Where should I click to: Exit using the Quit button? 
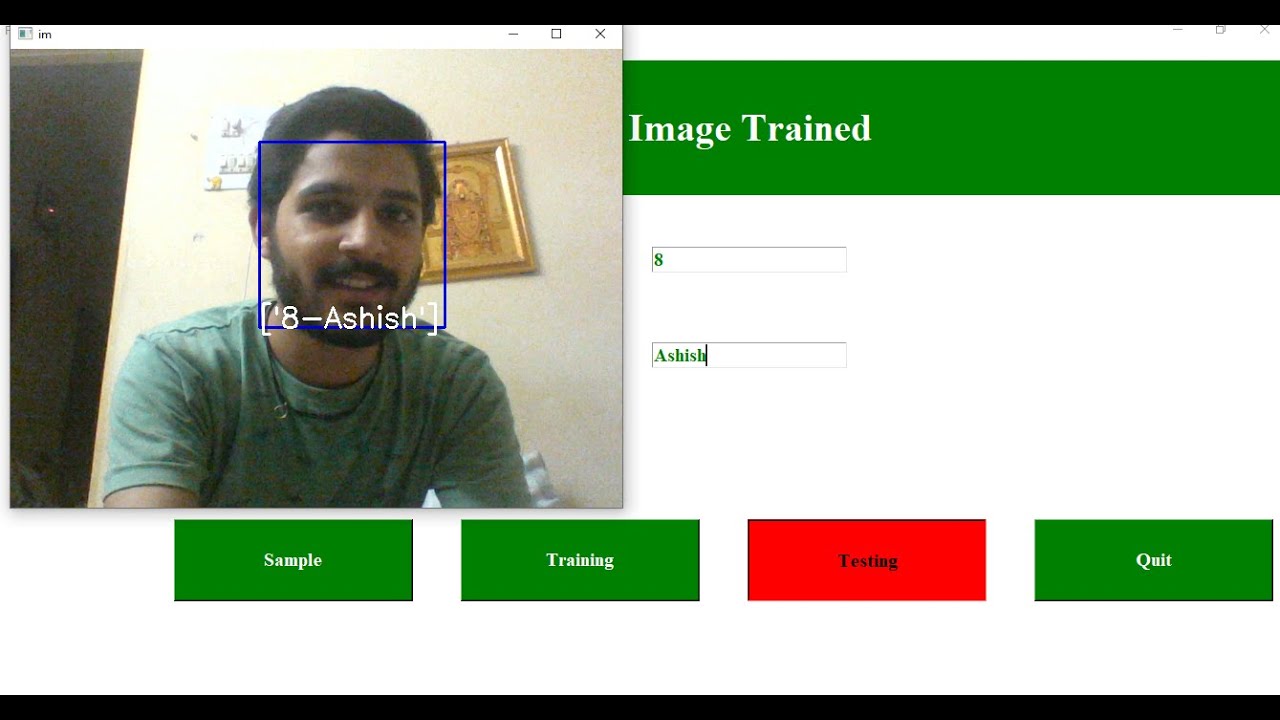pos(1153,560)
